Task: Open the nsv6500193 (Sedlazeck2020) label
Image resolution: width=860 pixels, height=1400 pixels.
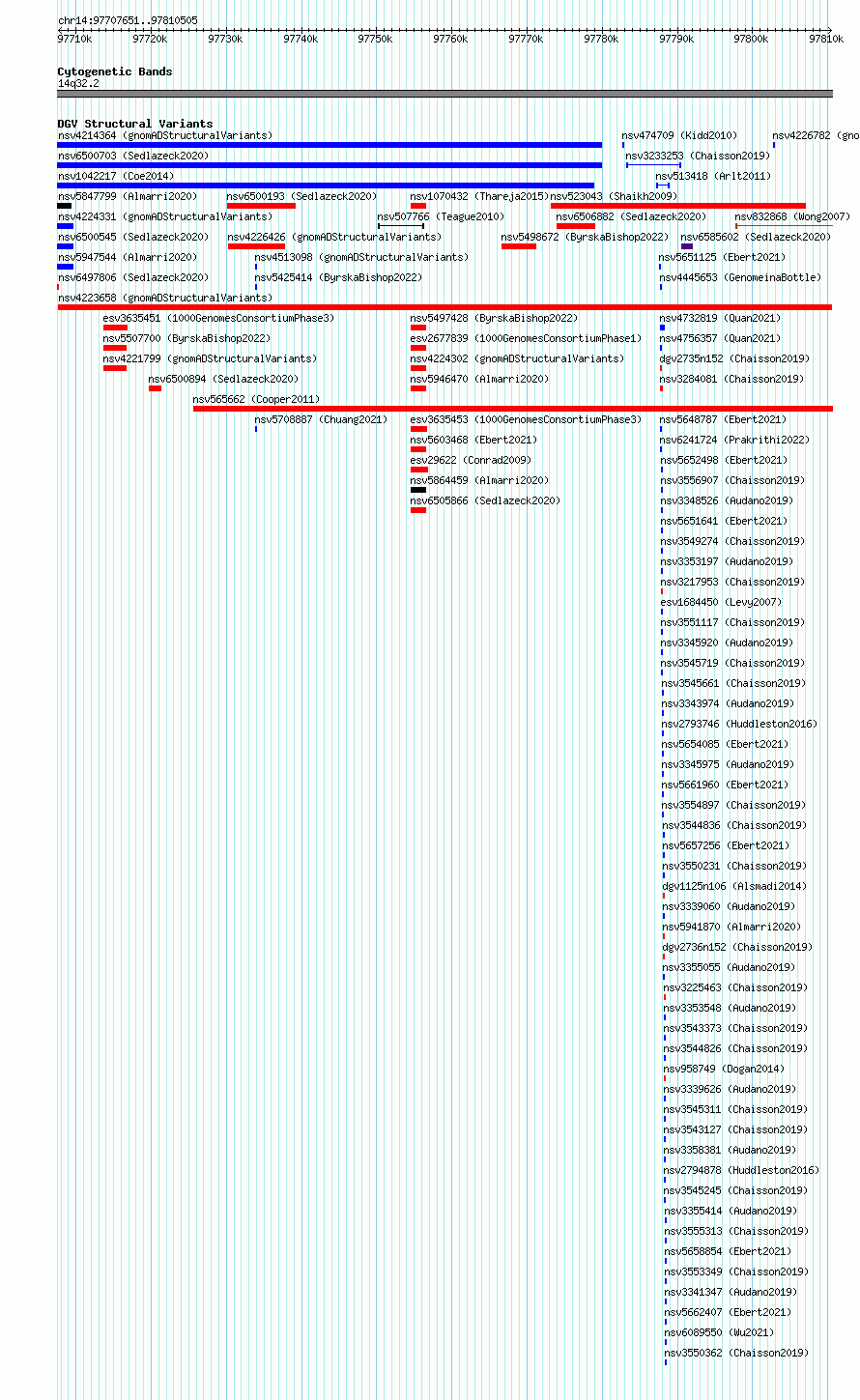Action: point(302,197)
